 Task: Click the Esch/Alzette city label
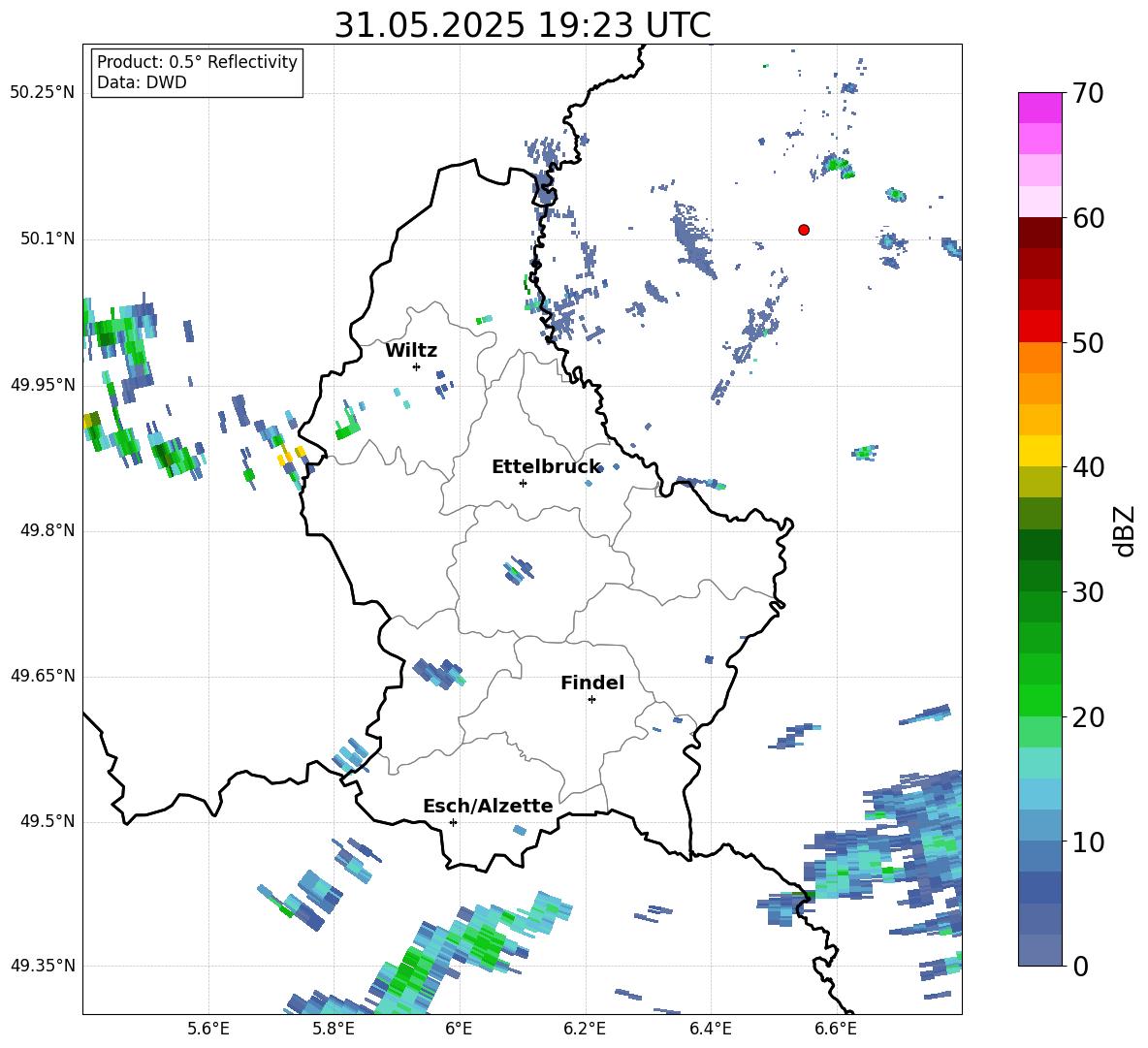pos(488,806)
